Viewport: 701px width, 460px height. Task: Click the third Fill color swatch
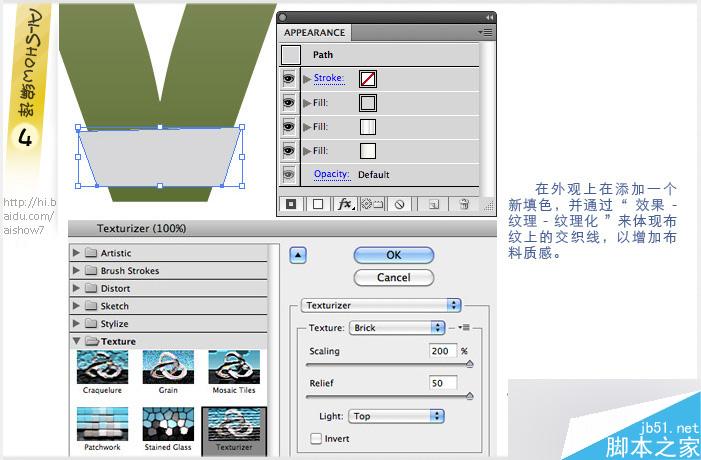point(368,151)
